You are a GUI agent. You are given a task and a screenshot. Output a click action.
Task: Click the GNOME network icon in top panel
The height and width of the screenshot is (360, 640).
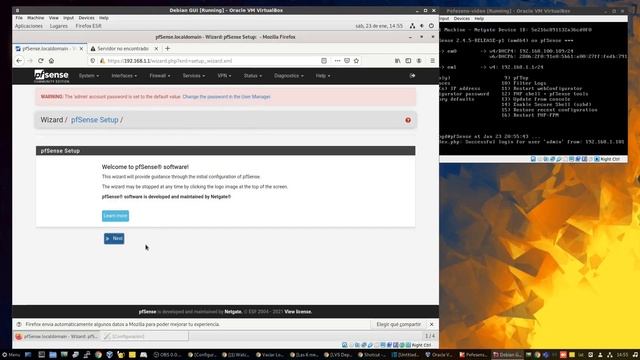pos(412,26)
